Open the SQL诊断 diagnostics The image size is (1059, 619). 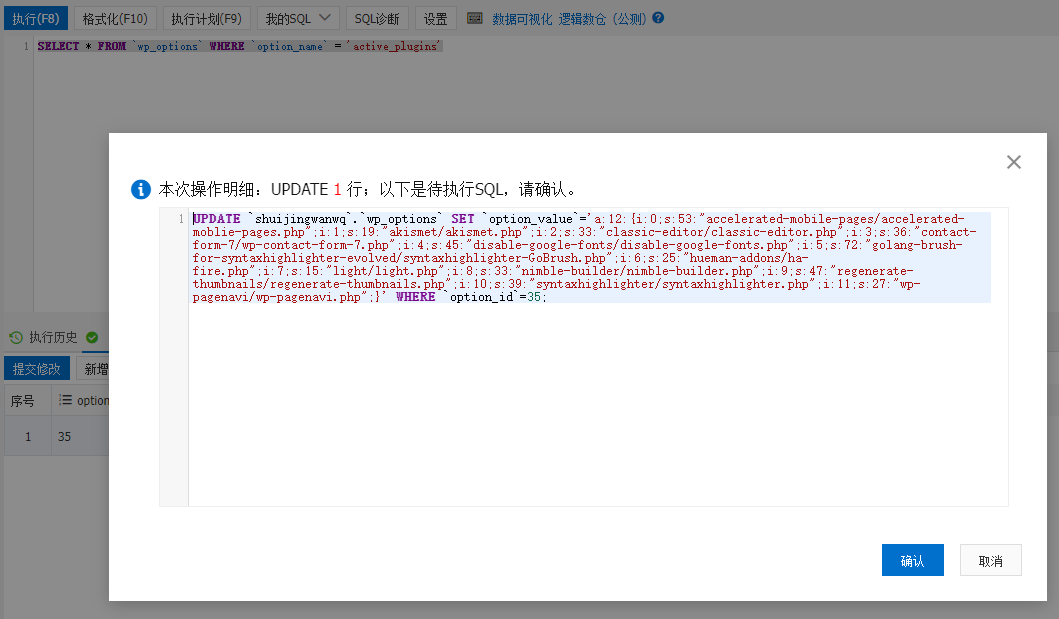[377, 18]
